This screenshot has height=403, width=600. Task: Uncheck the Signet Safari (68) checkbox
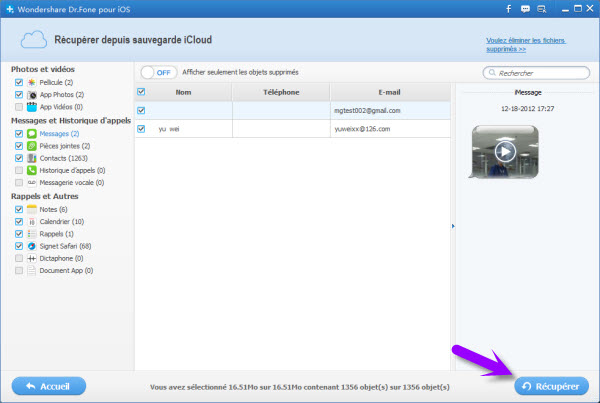19,246
